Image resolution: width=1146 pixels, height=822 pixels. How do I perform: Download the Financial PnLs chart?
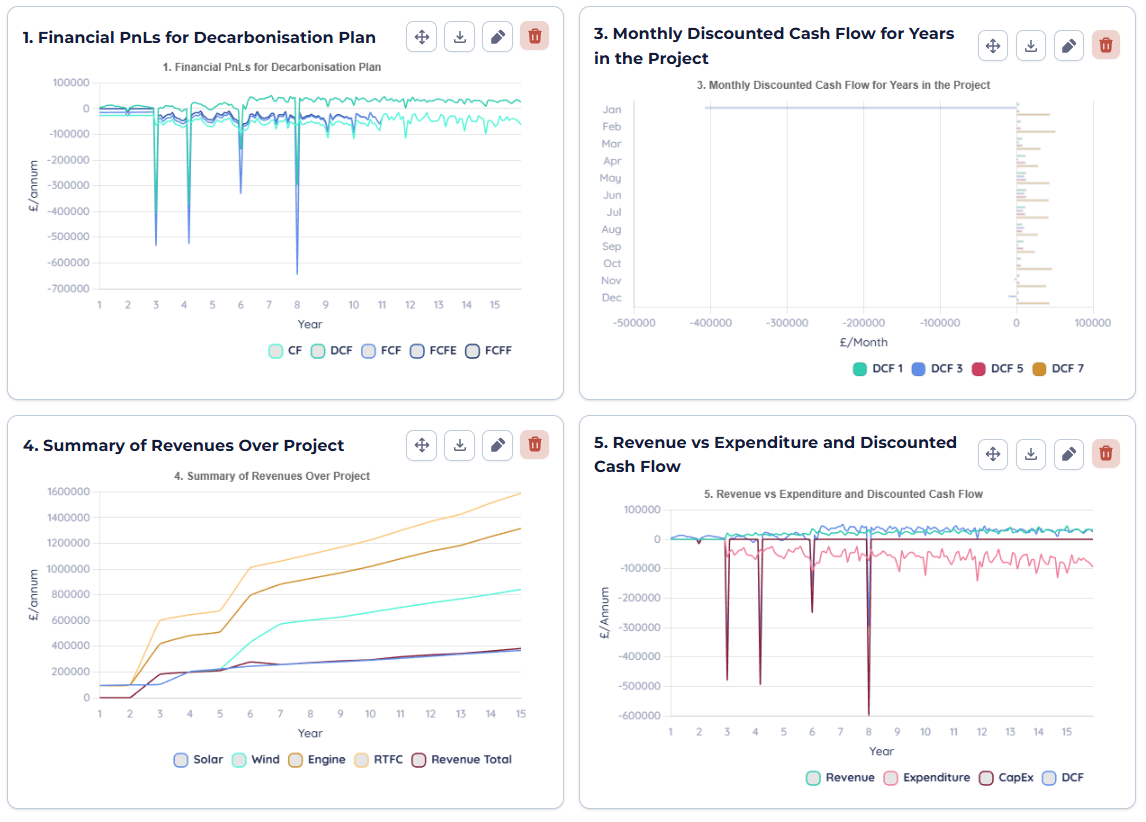[x=459, y=37]
